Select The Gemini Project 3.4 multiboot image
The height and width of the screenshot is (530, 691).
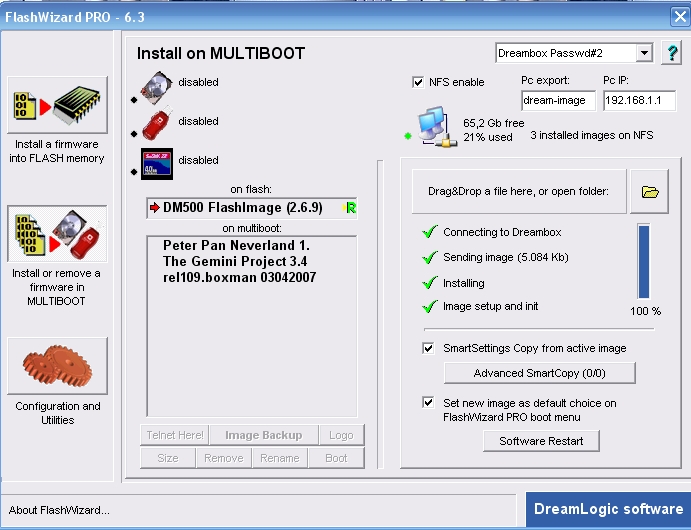pos(235,262)
